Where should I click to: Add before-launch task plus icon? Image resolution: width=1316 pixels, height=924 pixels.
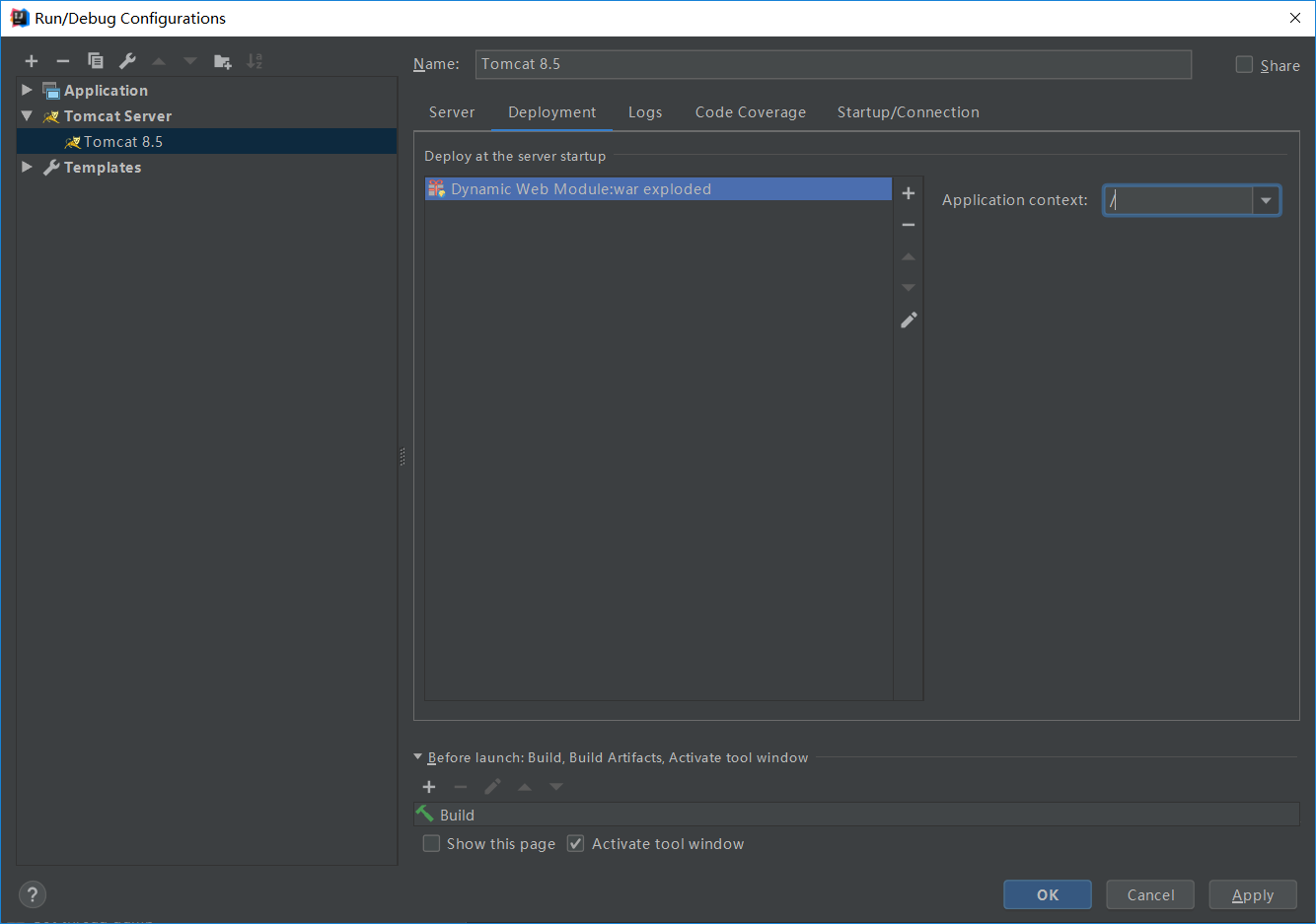[x=429, y=787]
